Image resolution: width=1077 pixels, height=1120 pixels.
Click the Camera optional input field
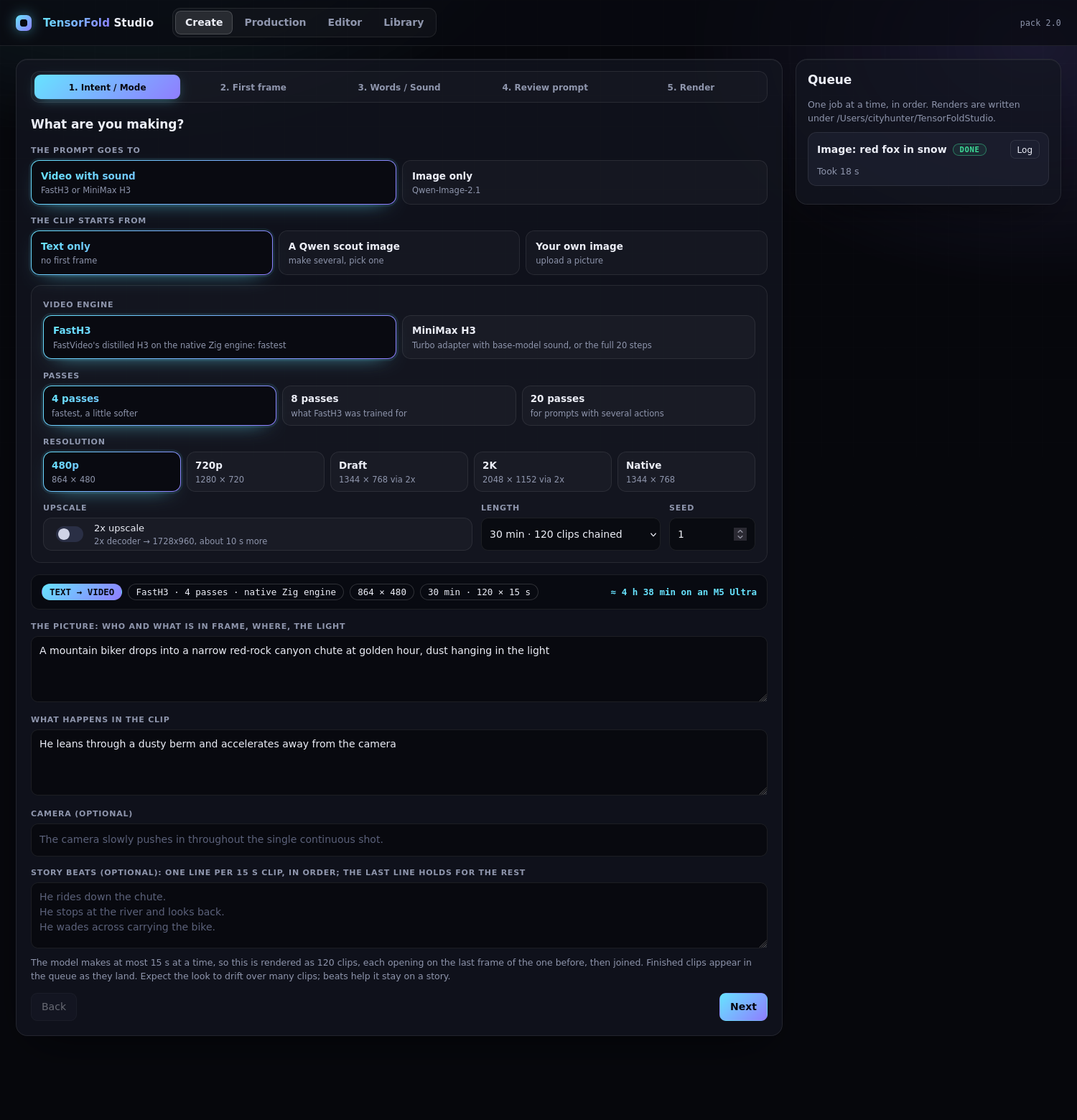tap(399, 840)
